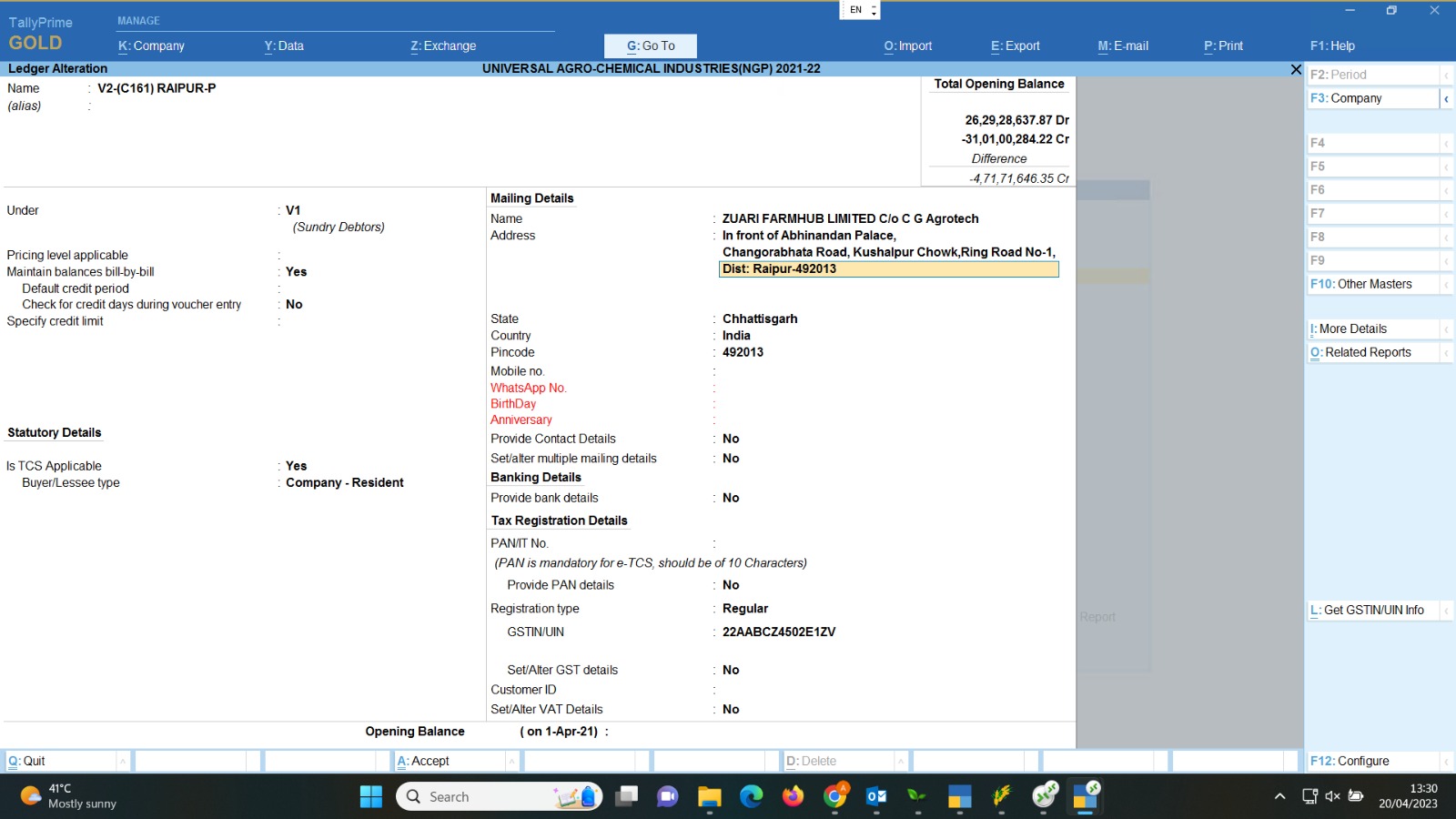Open the G: Go To menu
The height and width of the screenshot is (819, 1456).
click(651, 45)
